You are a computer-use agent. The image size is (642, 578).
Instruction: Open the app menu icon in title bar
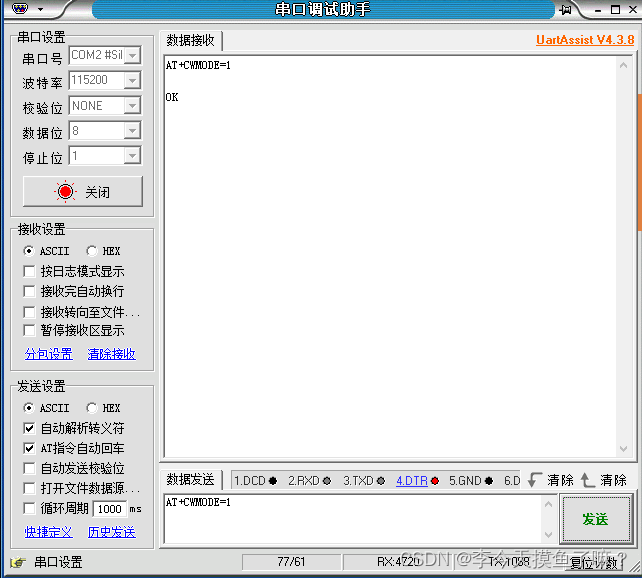20,8
